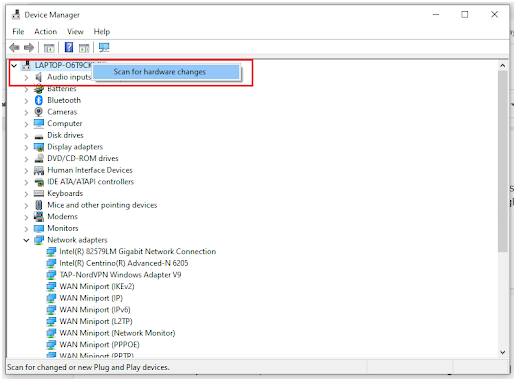Expand the Cameras category chevron
The image size is (516, 379).
26,113
